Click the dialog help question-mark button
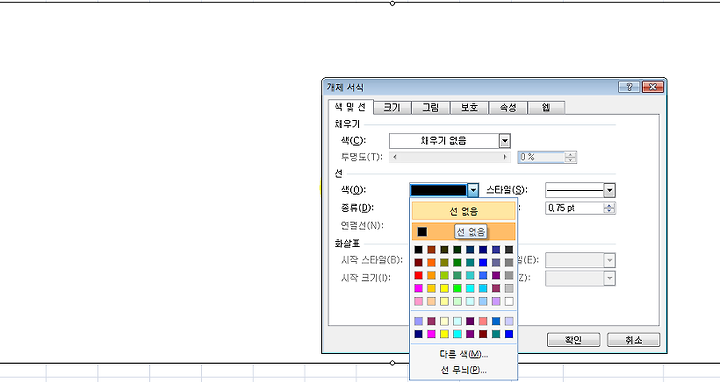The height and width of the screenshot is (382, 720). 629,87
